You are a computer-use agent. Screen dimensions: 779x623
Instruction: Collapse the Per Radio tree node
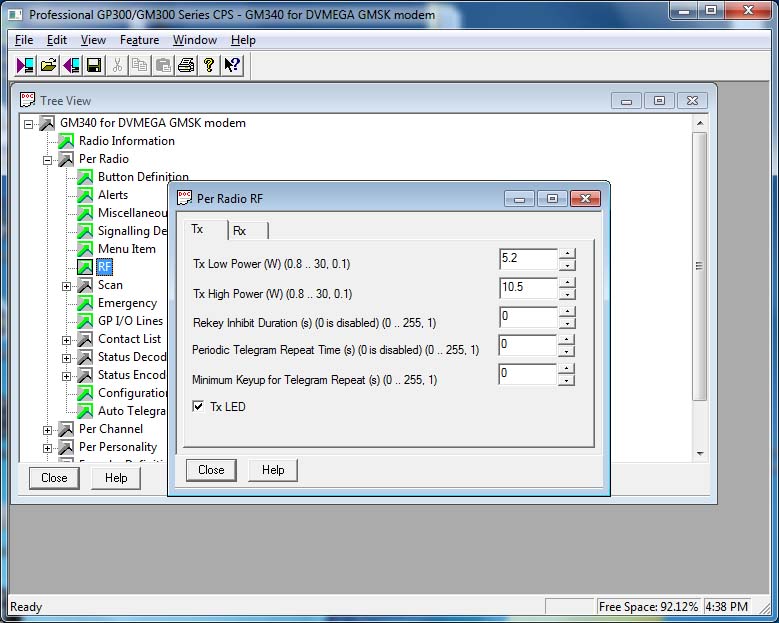pyautogui.click(x=47, y=160)
